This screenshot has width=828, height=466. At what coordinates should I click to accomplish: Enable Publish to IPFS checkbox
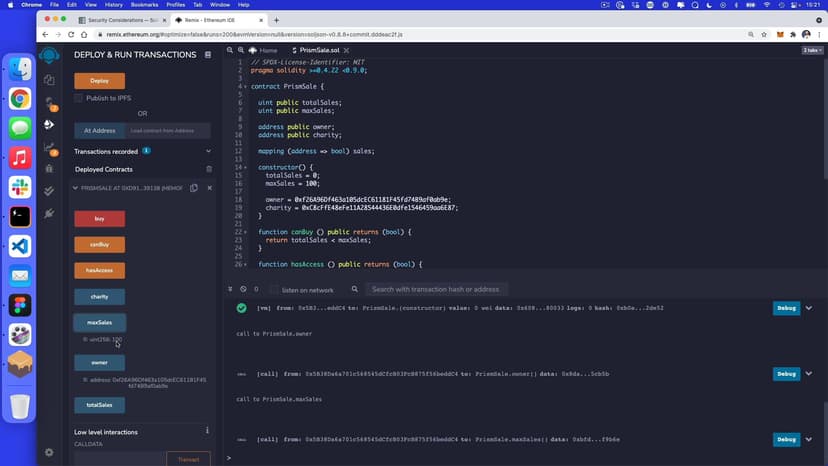coord(79,98)
